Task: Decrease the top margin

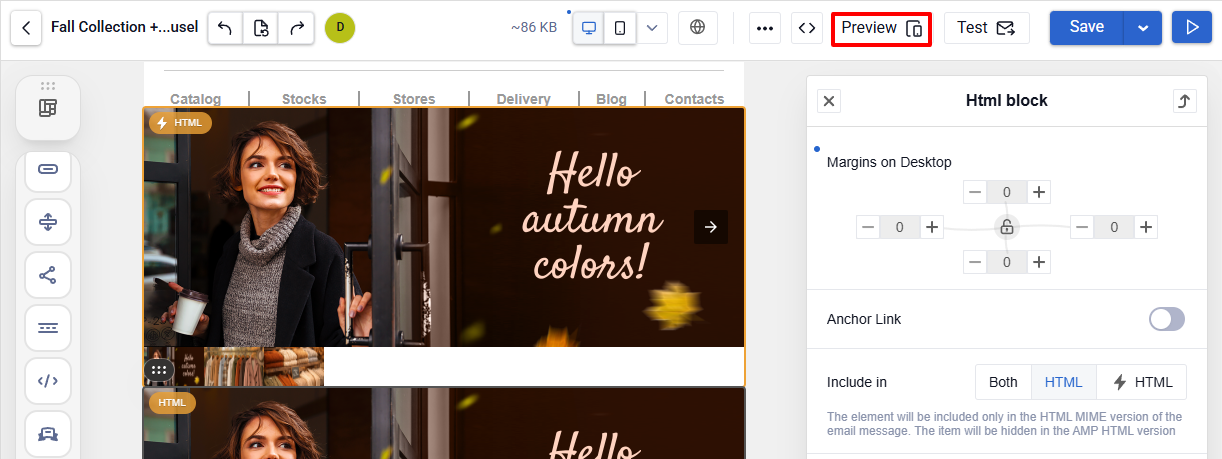Action: coord(975,192)
